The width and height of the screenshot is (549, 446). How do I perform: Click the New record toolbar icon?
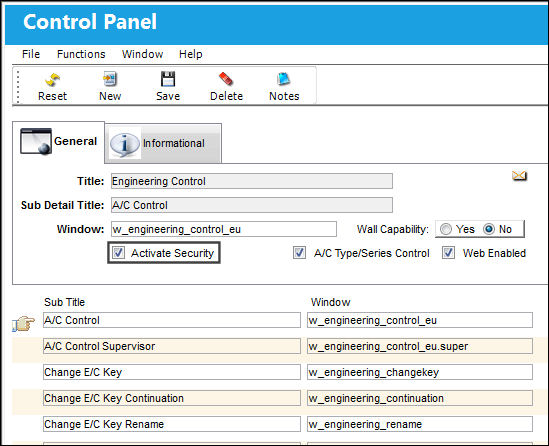[110, 79]
